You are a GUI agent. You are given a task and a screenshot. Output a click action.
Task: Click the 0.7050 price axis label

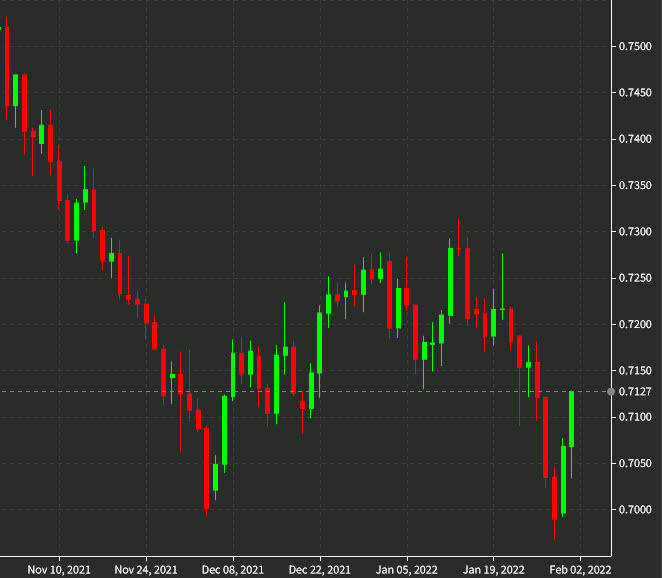636,463
